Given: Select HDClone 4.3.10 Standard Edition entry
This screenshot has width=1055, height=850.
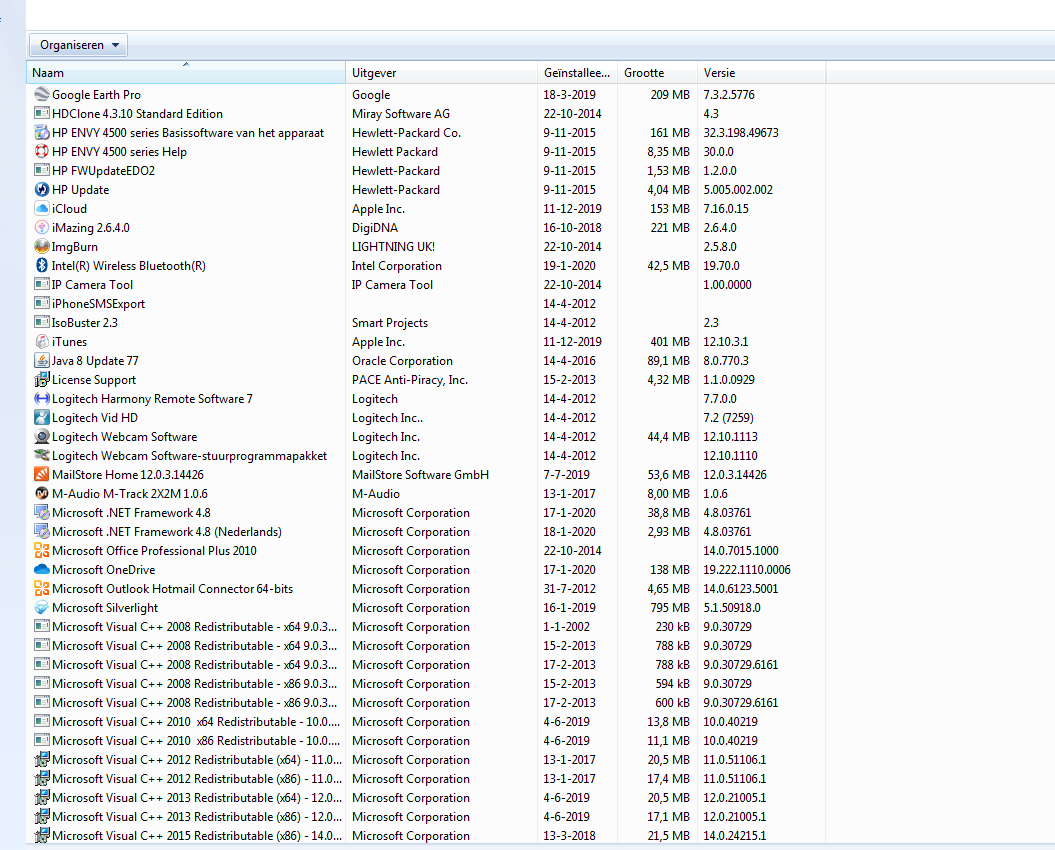Looking at the screenshot, I should [137, 114].
